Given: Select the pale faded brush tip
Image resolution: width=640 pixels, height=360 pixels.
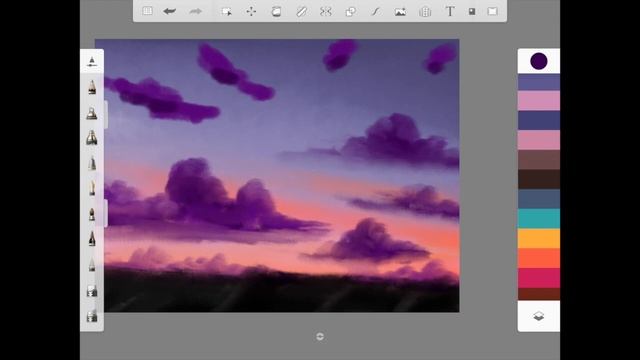Looking at the screenshot, I should [92, 265].
